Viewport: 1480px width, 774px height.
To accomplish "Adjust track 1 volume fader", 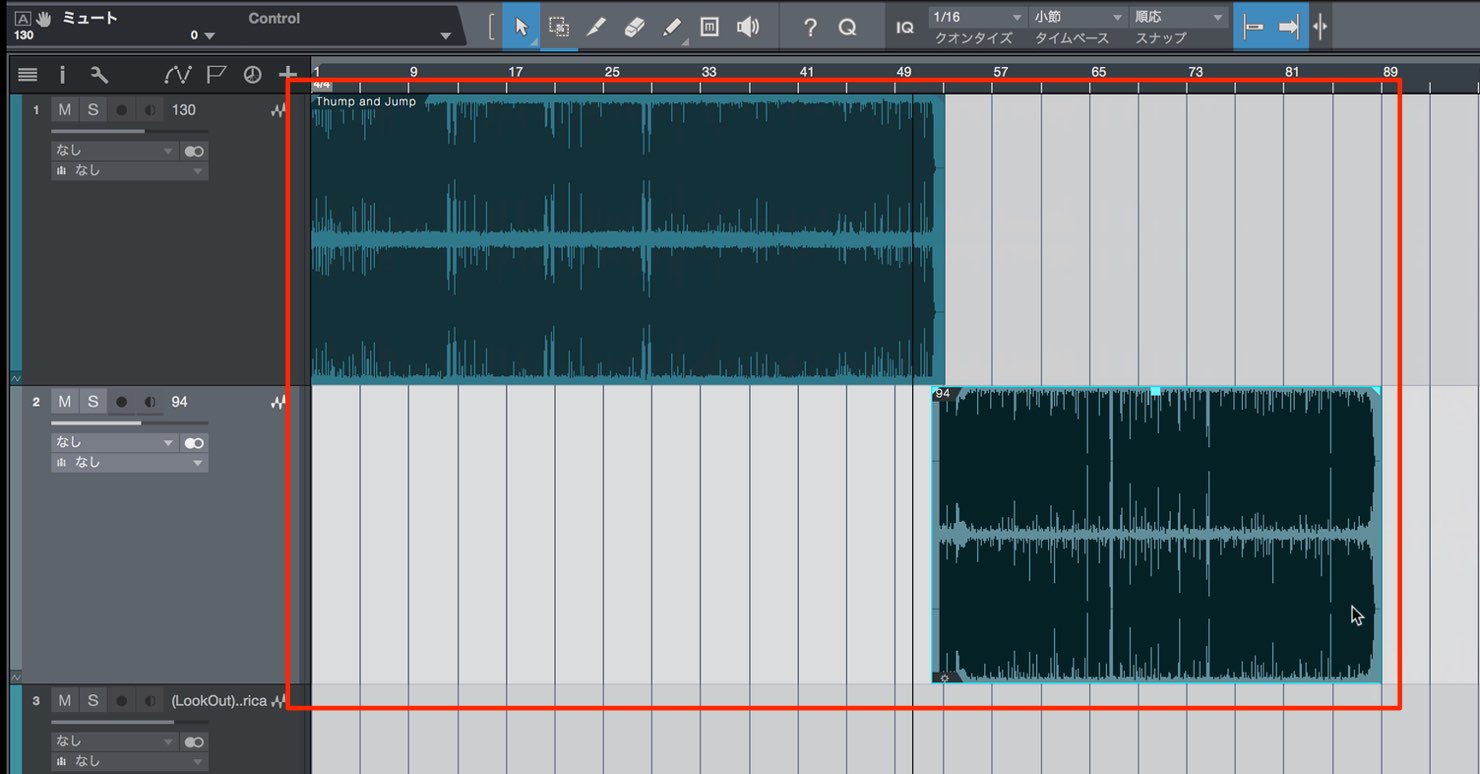I will click(130, 131).
